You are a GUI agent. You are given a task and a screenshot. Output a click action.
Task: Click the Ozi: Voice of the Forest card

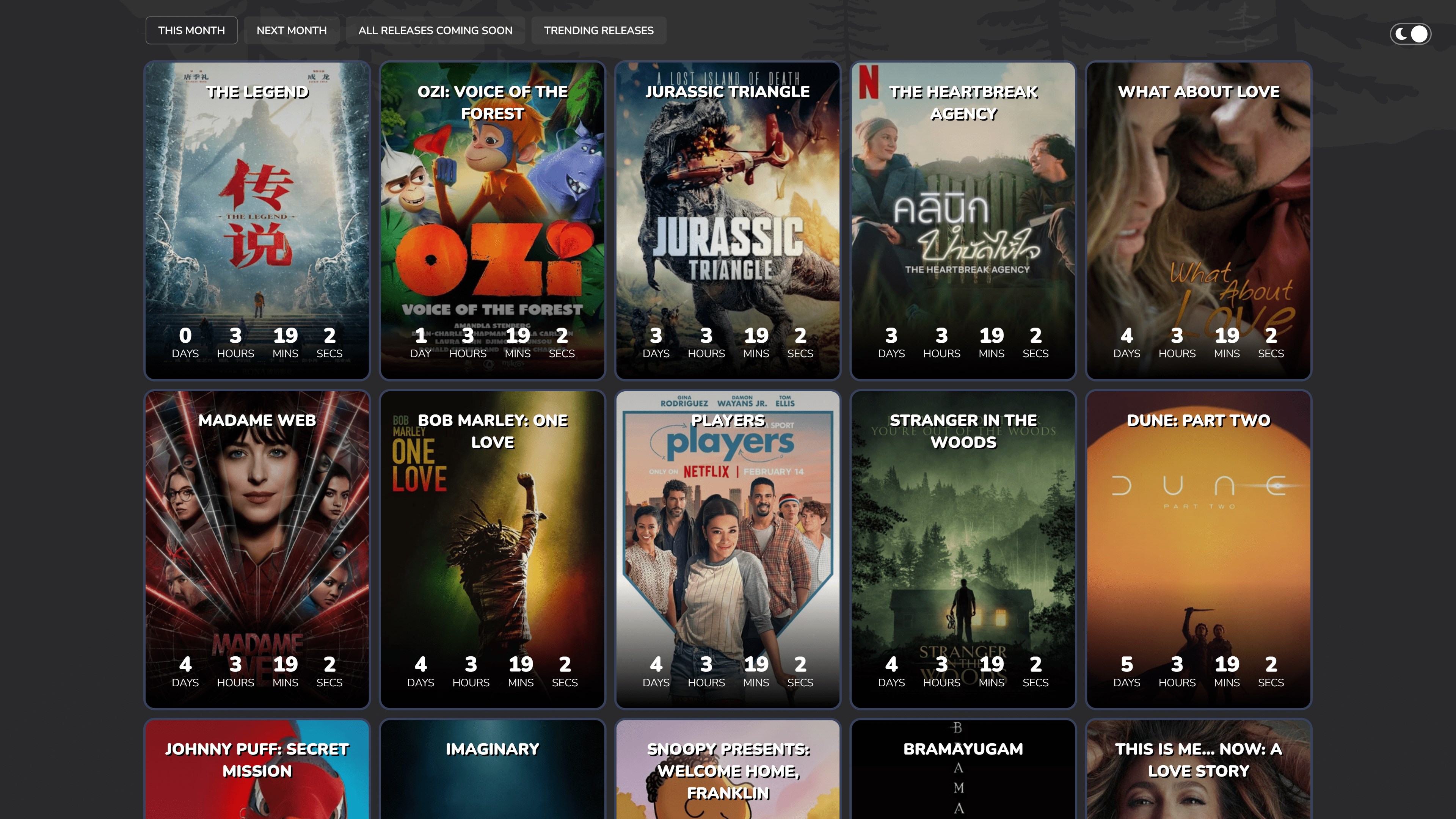tap(492, 220)
